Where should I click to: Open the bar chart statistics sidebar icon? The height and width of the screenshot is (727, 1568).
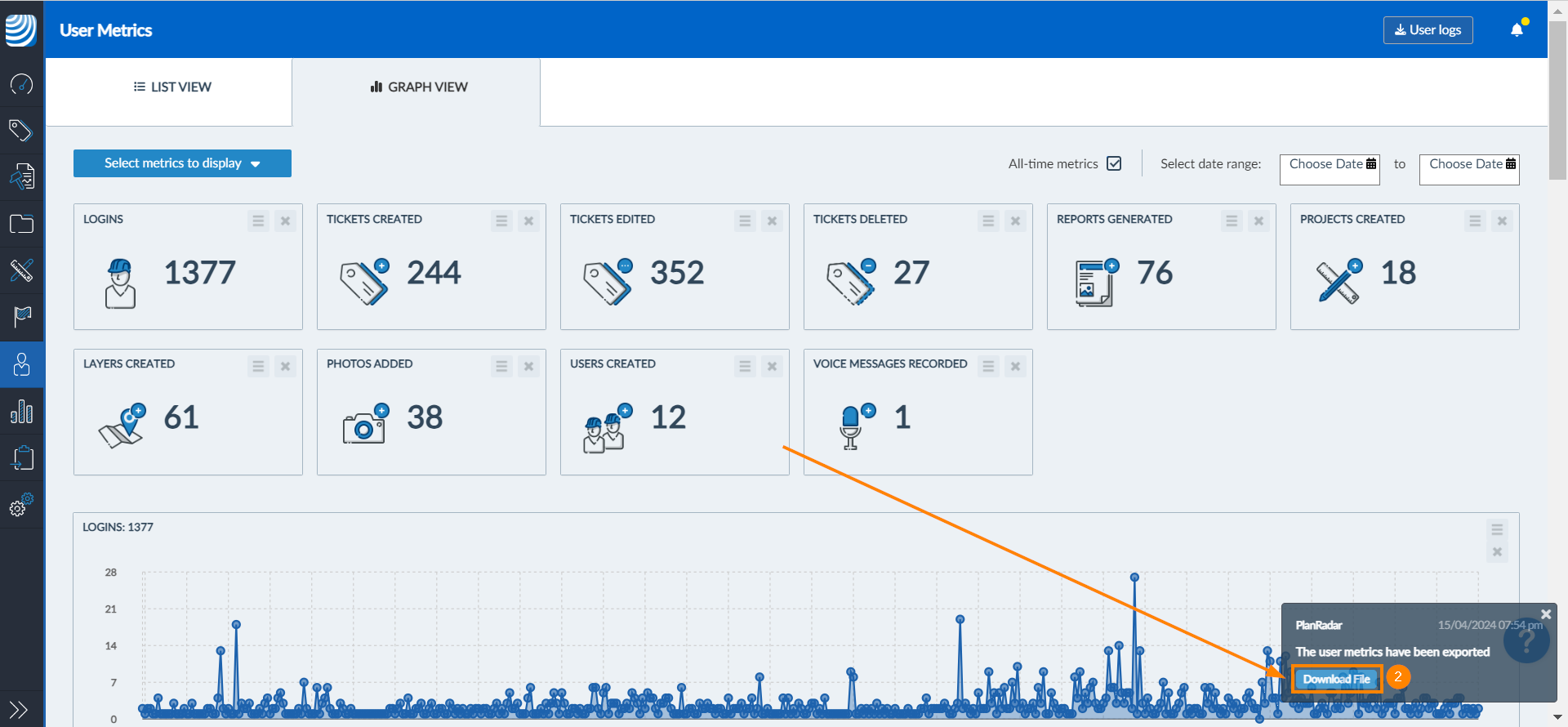[x=21, y=412]
